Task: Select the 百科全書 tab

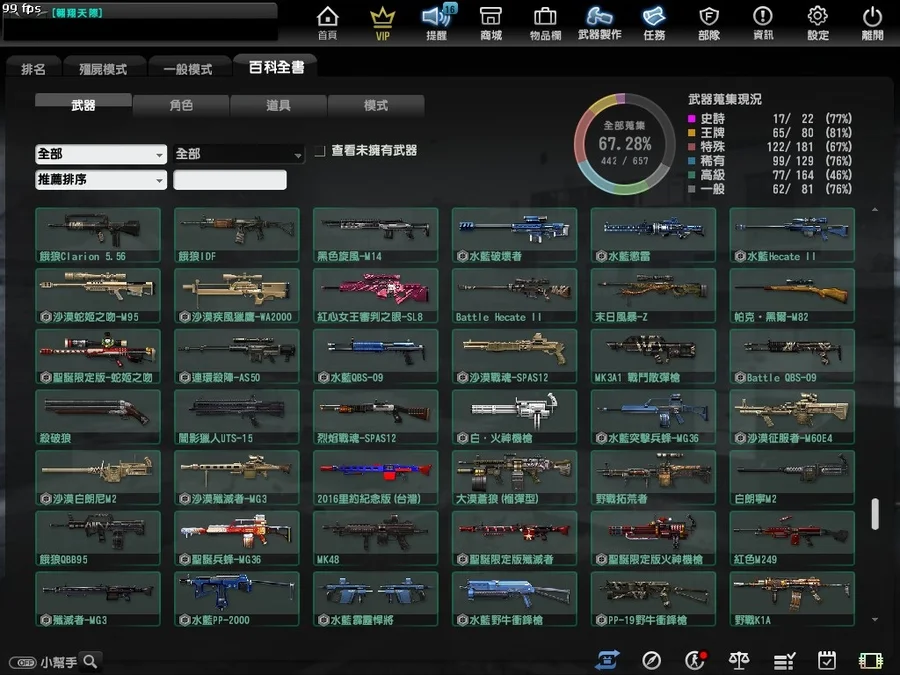Action: [x=276, y=67]
